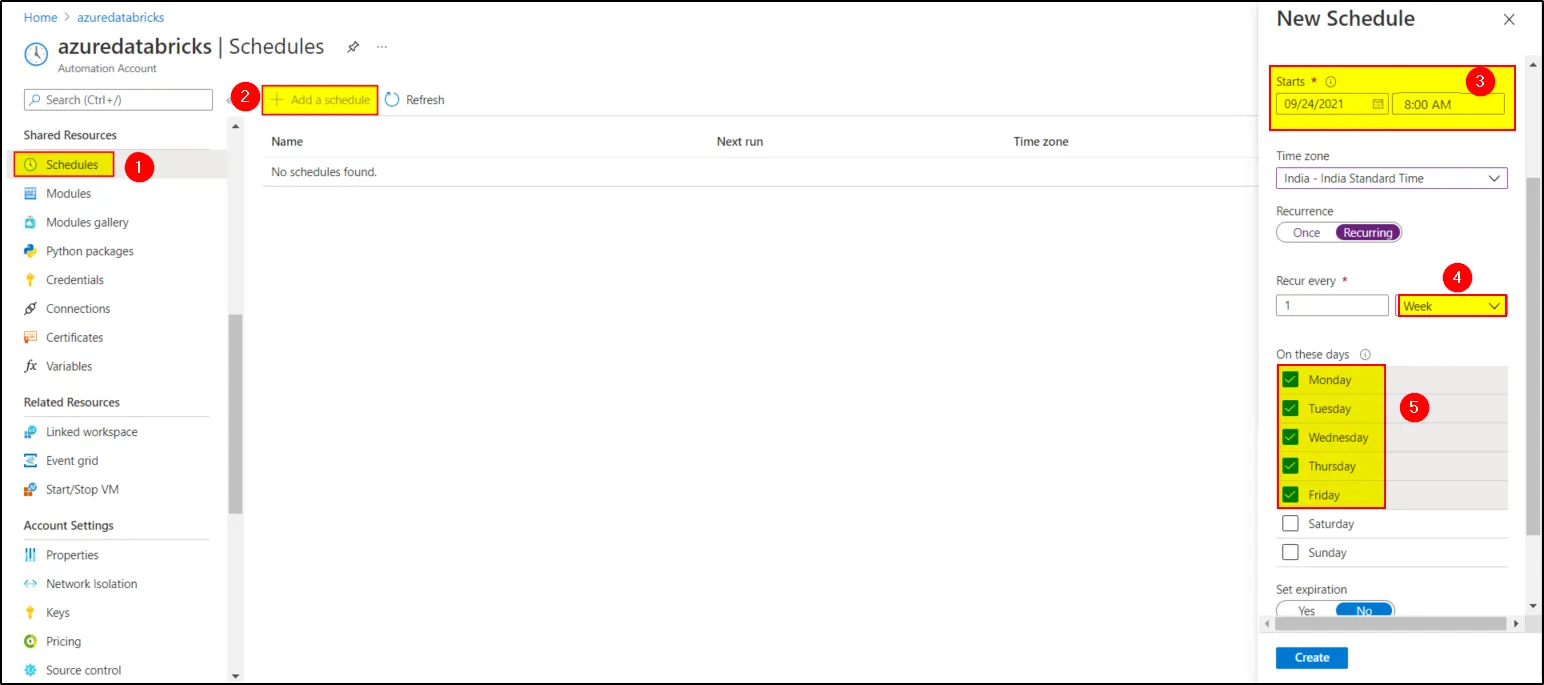Check the Sunday checkbox

1290,552
